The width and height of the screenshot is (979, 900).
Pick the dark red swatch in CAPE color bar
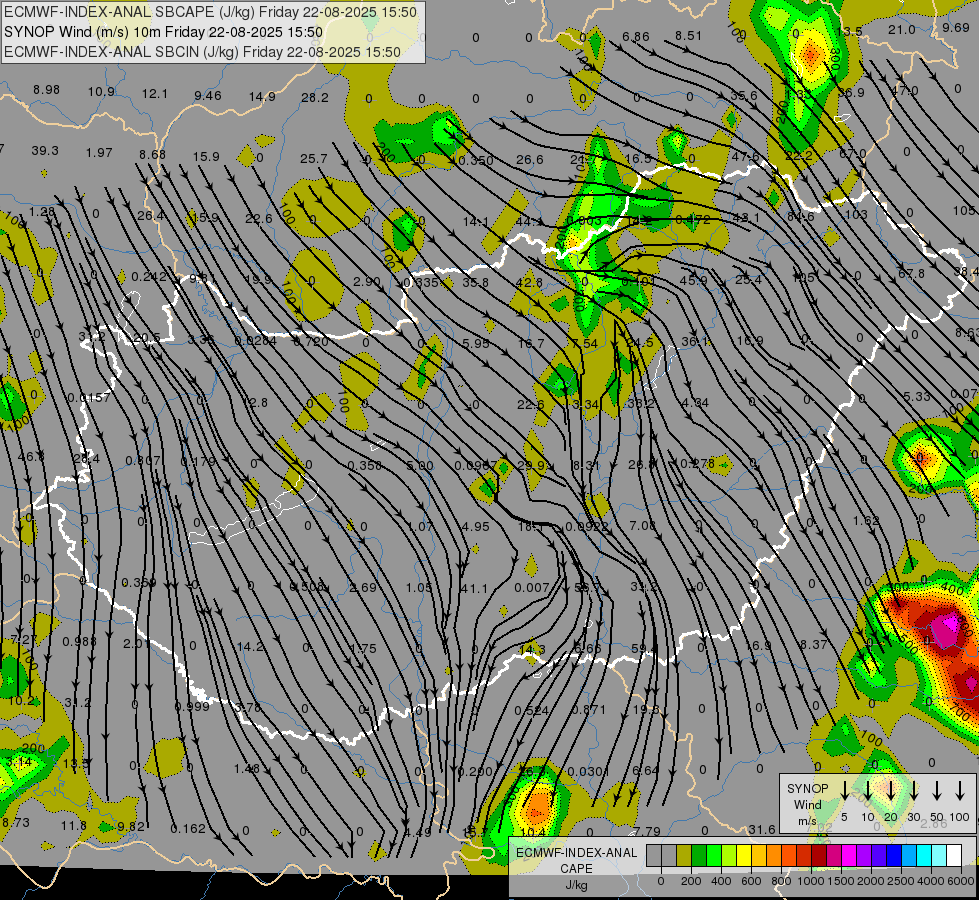pyautogui.click(x=819, y=855)
